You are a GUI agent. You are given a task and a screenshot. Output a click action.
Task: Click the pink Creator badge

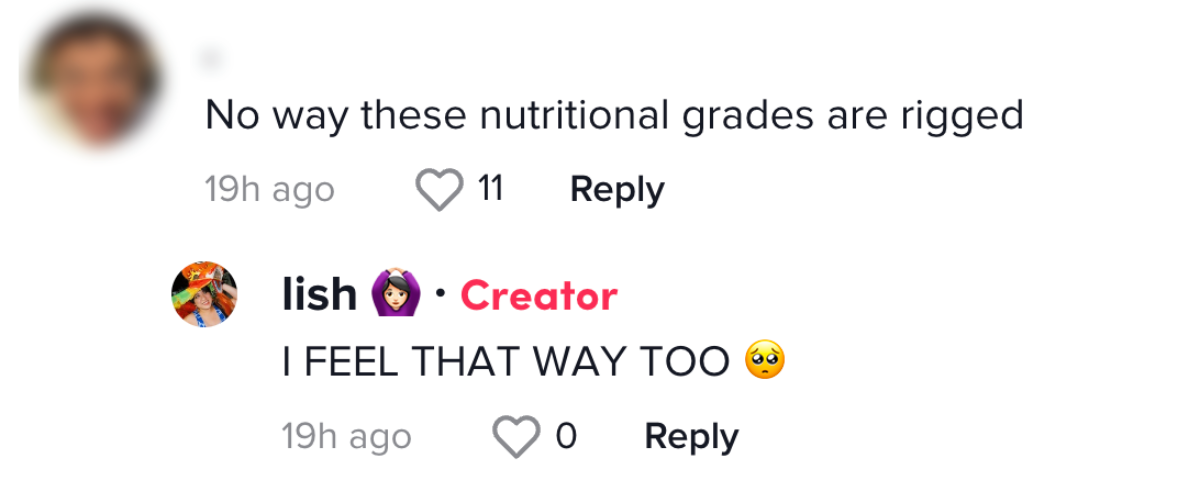coord(539,296)
